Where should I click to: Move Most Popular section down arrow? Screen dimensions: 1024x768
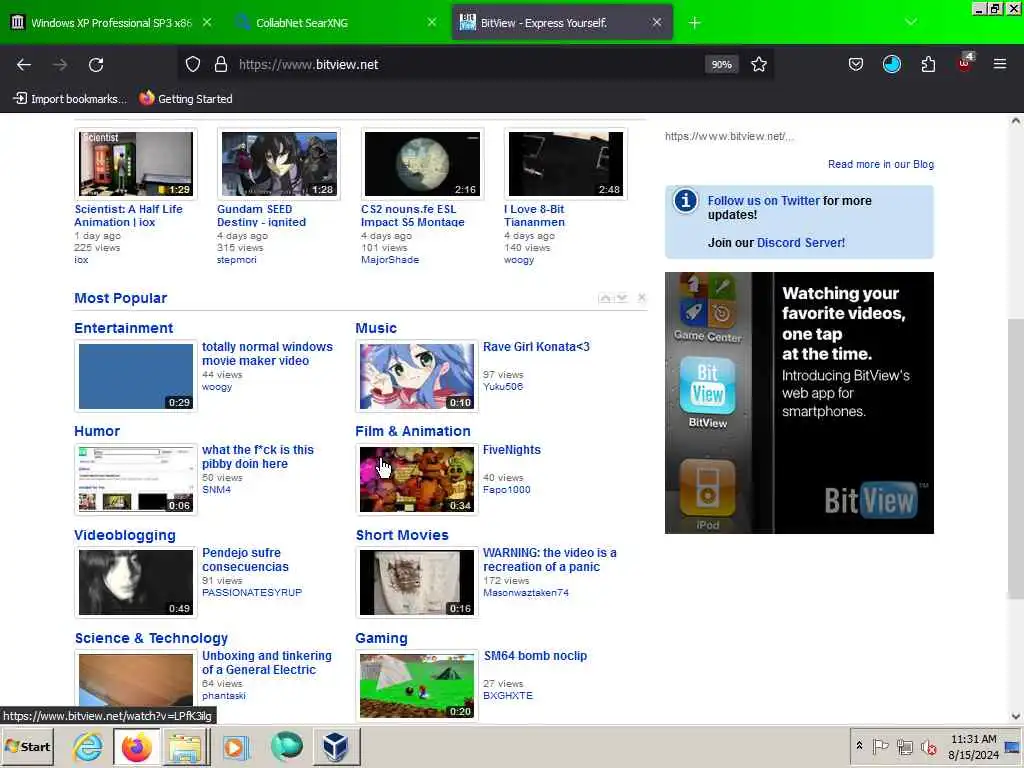point(622,298)
